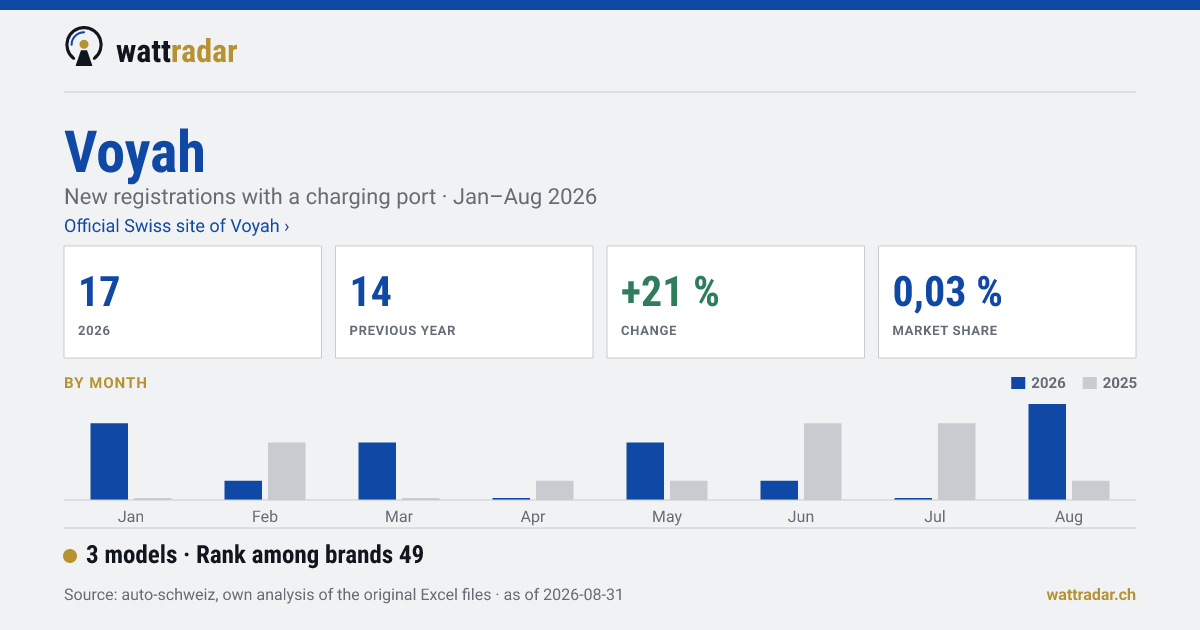Click the February 2025 gray bar
This screenshot has height=630, width=1200.
pos(287,471)
